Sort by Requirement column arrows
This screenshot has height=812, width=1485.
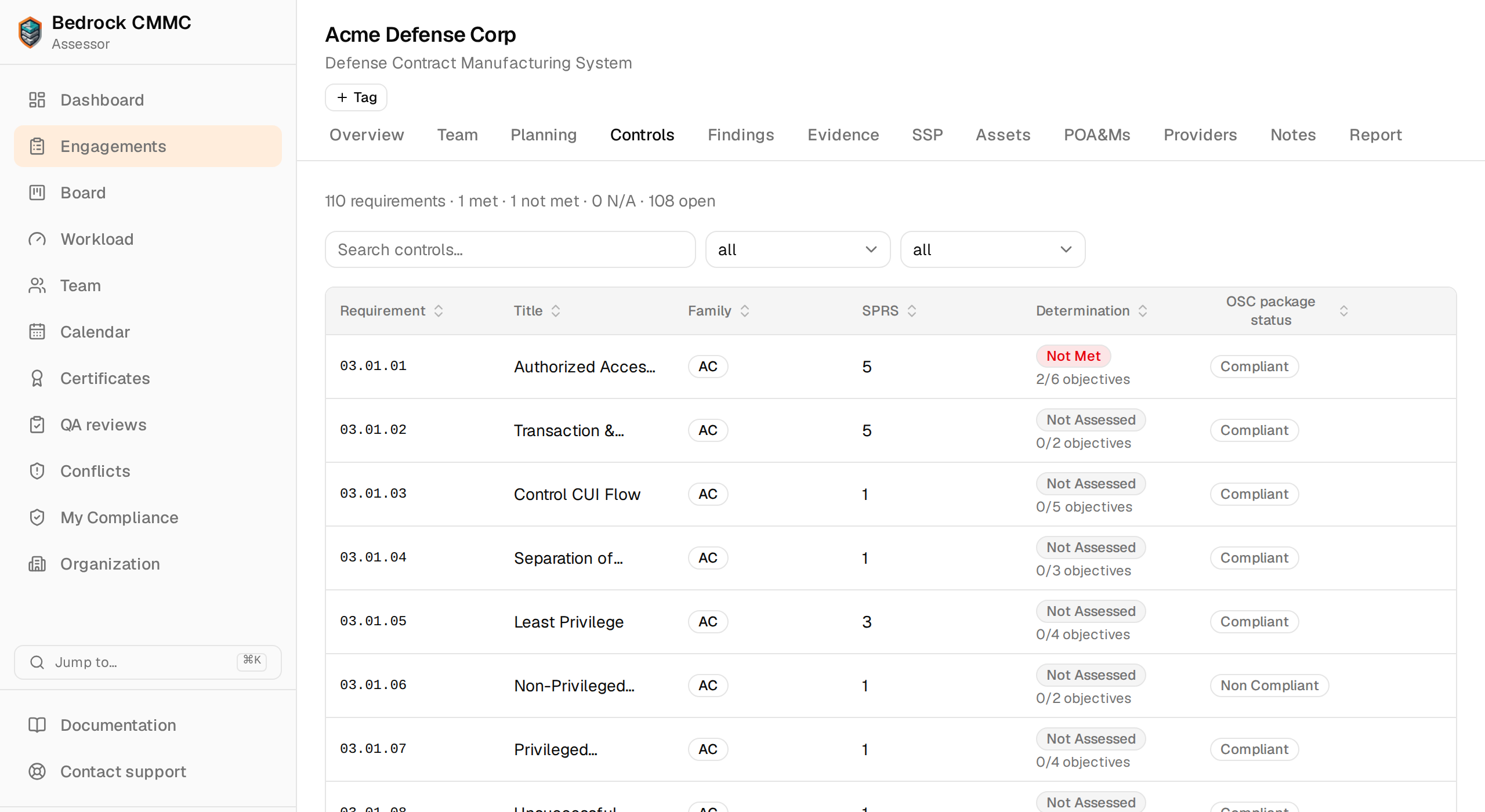pos(439,311)
